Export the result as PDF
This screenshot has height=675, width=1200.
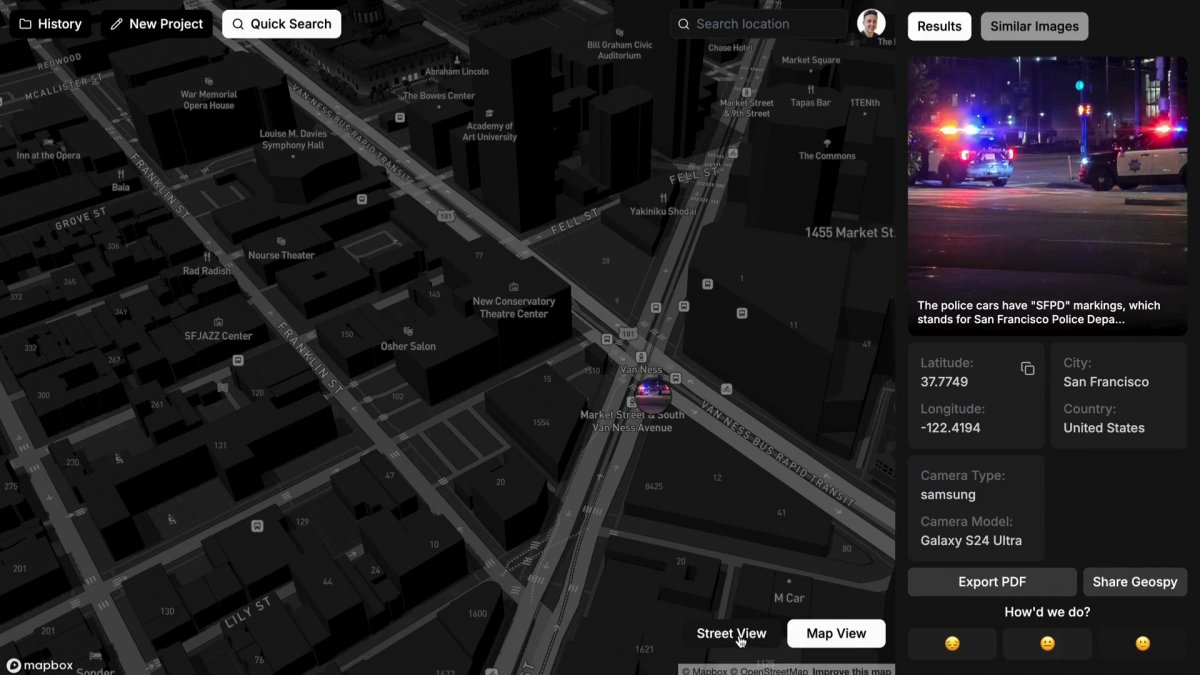(x=992, y=582)
